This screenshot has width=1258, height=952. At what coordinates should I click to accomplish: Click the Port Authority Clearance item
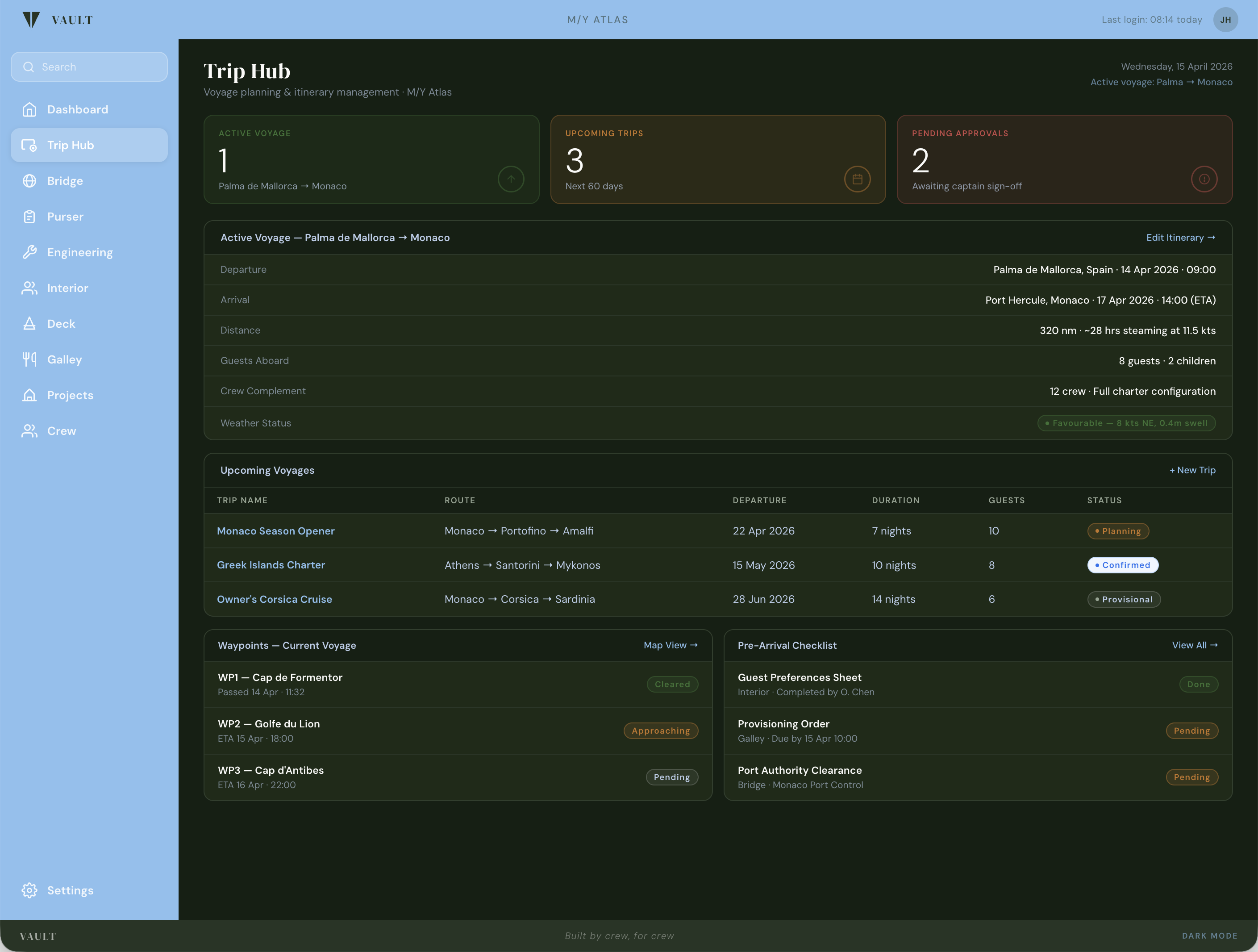click(978, 777)
